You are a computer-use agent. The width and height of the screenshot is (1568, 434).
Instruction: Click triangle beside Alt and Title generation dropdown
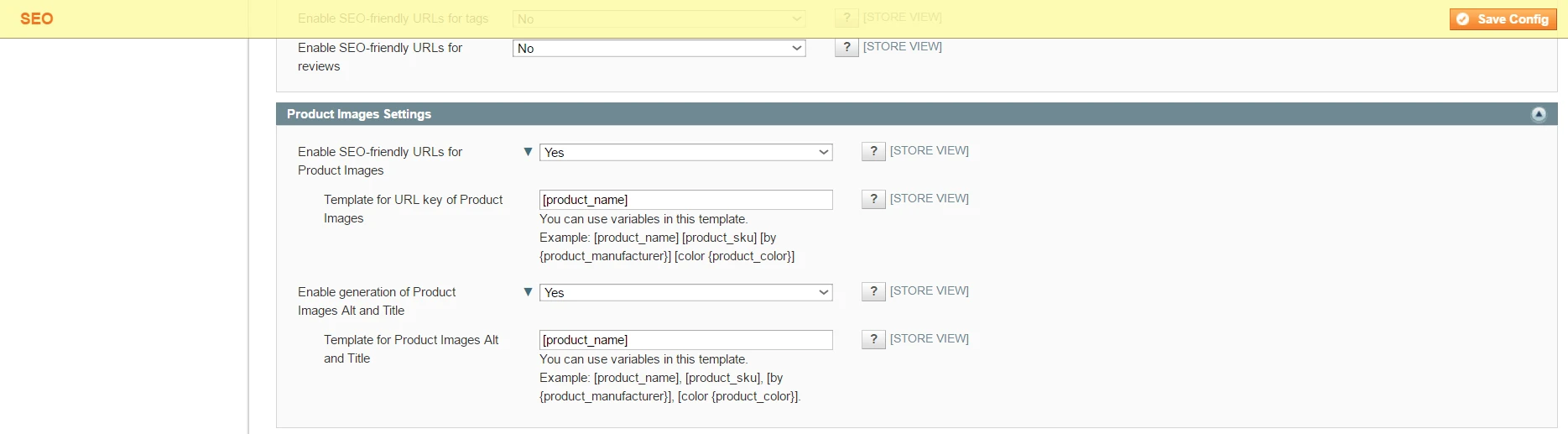tap(528, 292)
